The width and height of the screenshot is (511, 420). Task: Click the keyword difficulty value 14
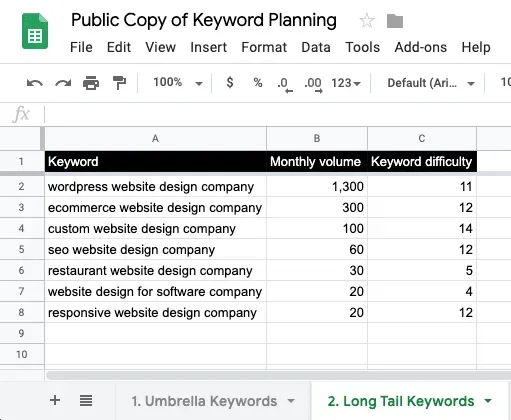(x=422, y=228)
